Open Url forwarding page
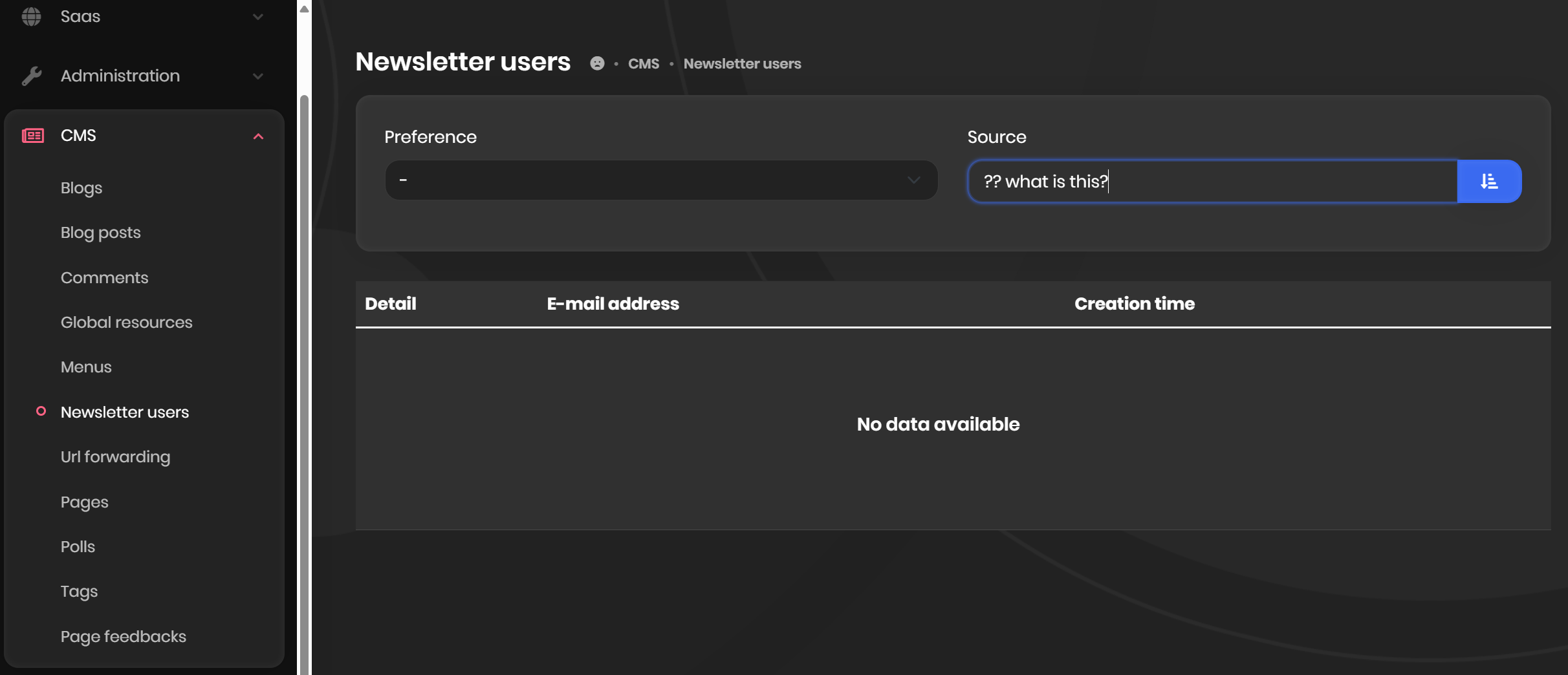Screen dimensions: 1568x675 coord(115,457)
